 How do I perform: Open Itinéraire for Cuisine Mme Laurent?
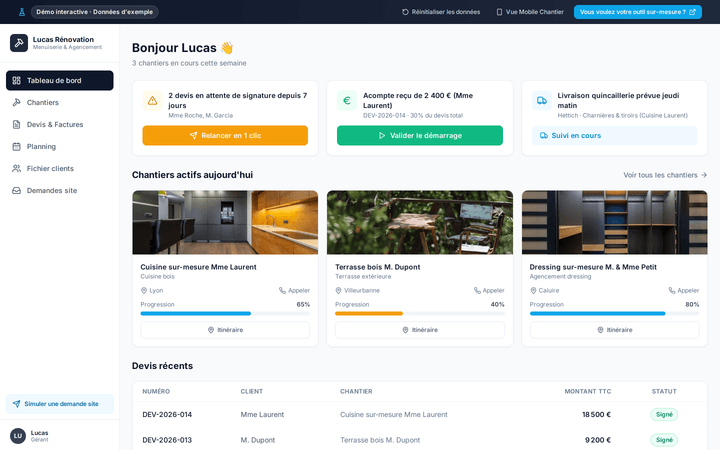225,330
